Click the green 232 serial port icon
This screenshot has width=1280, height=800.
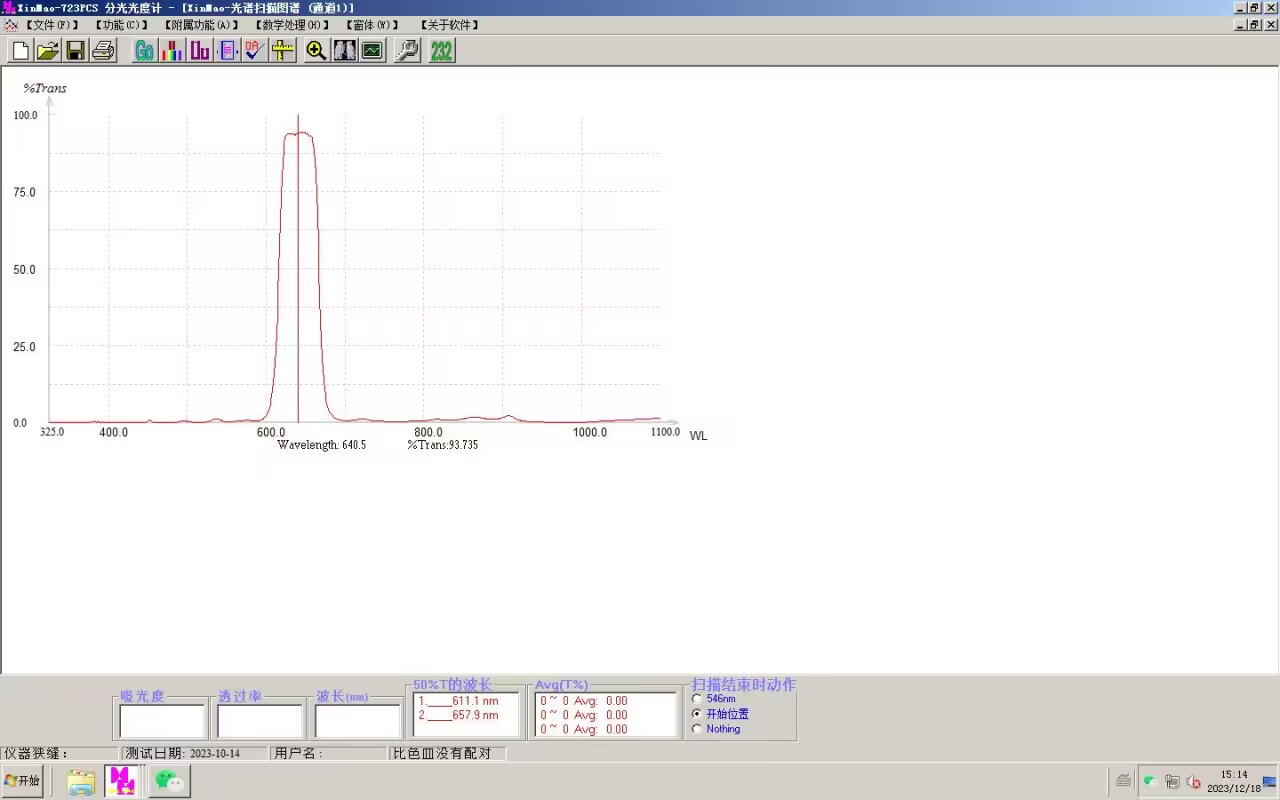[x=442, y=50]
